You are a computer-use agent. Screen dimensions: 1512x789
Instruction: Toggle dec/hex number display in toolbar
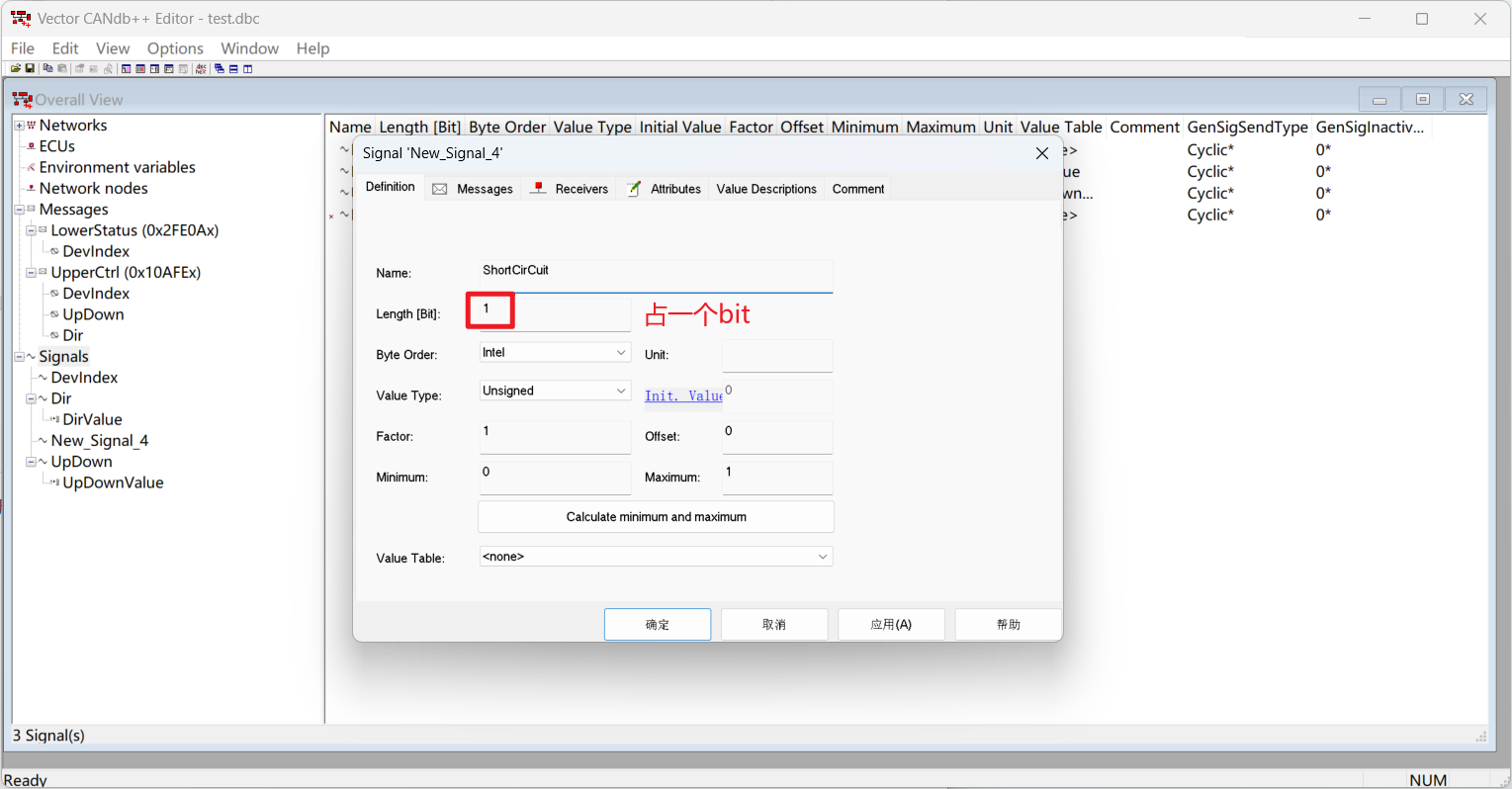coord(202,69)
